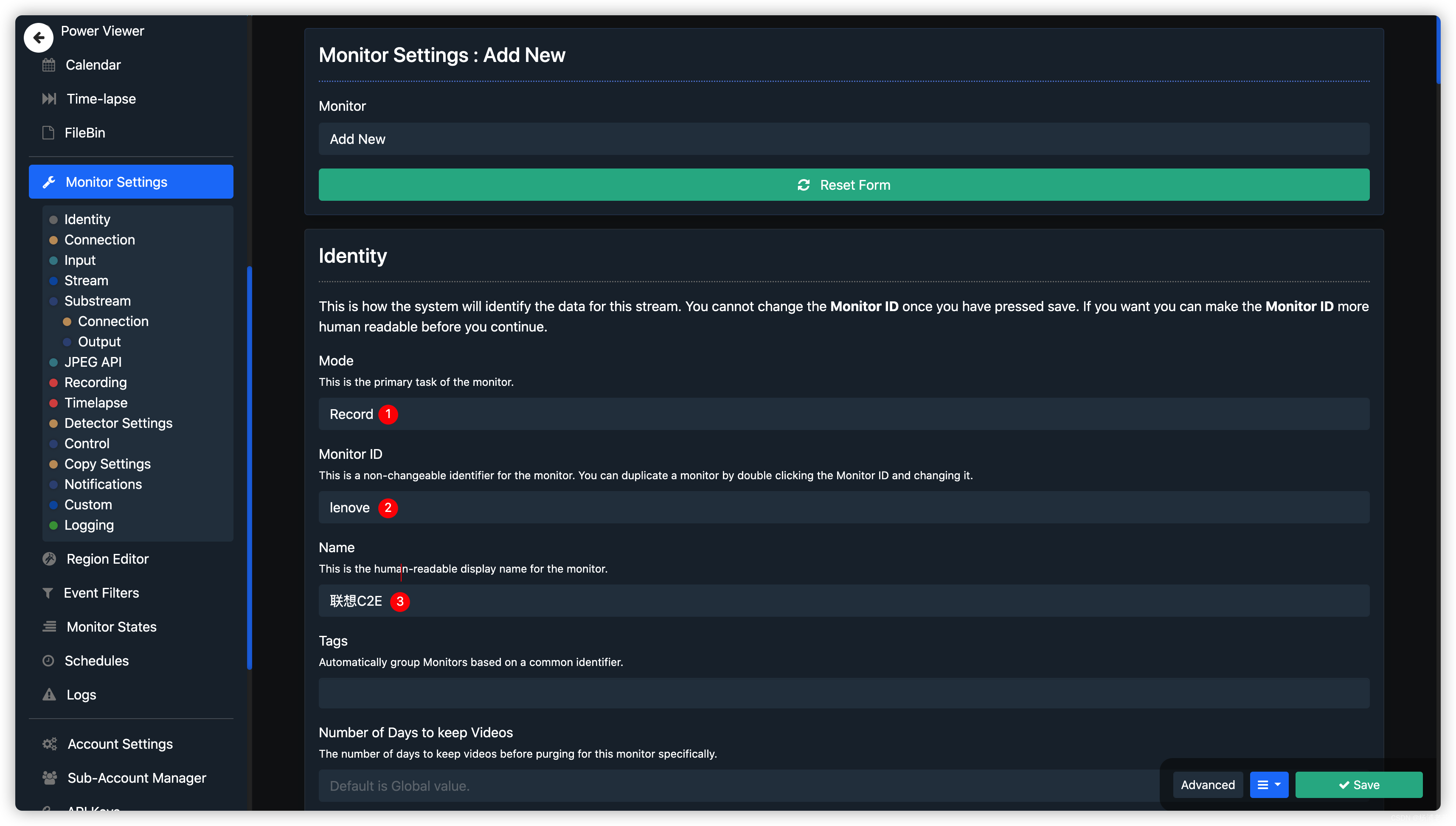Open the Monitor selector showing Add New
Screen dimensions: 1456x826
tap(843, 139)
